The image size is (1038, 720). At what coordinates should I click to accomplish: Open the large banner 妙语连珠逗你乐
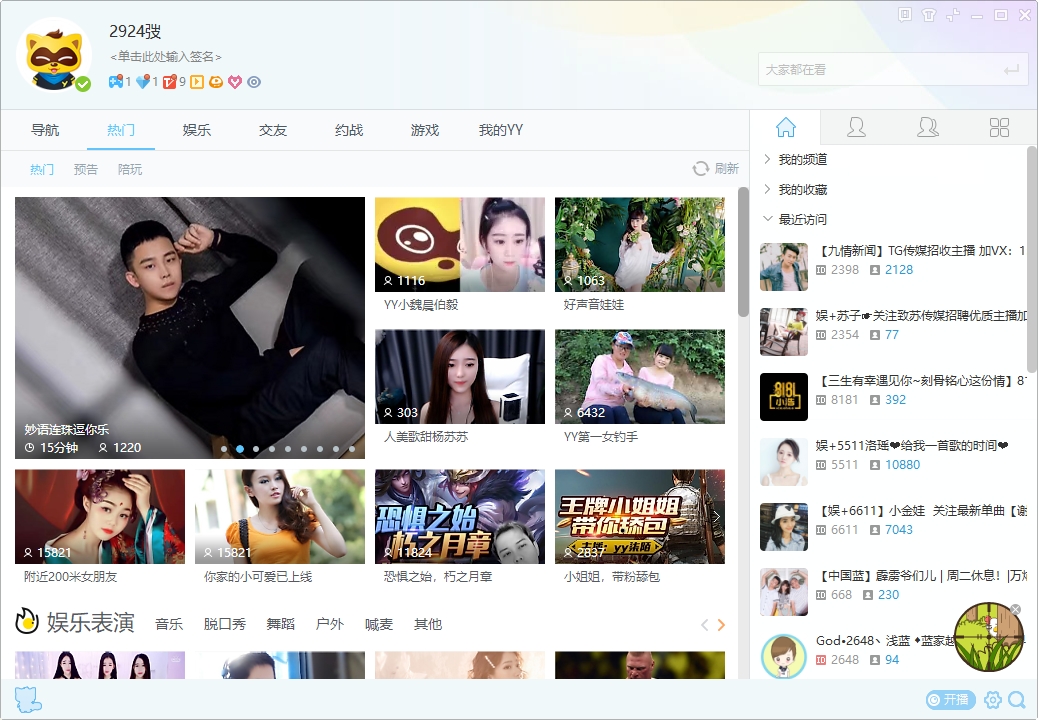point(190,328)
